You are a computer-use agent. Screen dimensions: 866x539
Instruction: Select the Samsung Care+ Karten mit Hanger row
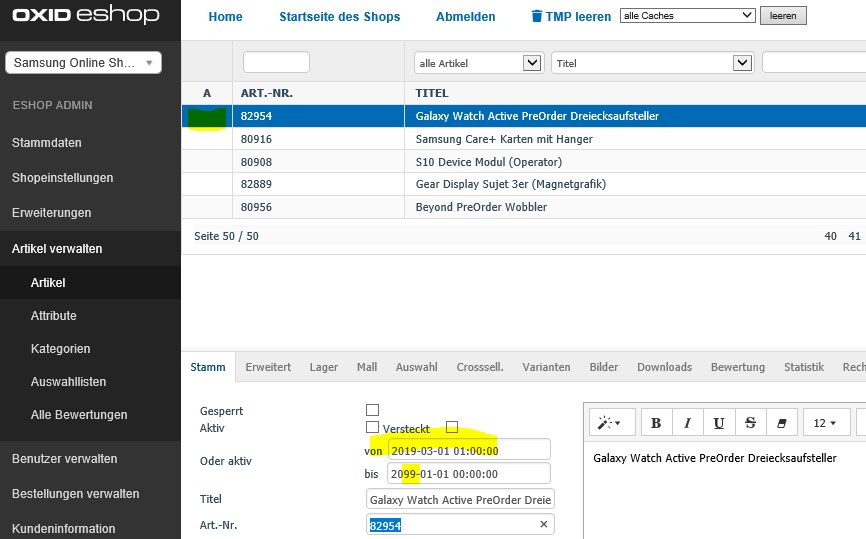click(504, 139)
